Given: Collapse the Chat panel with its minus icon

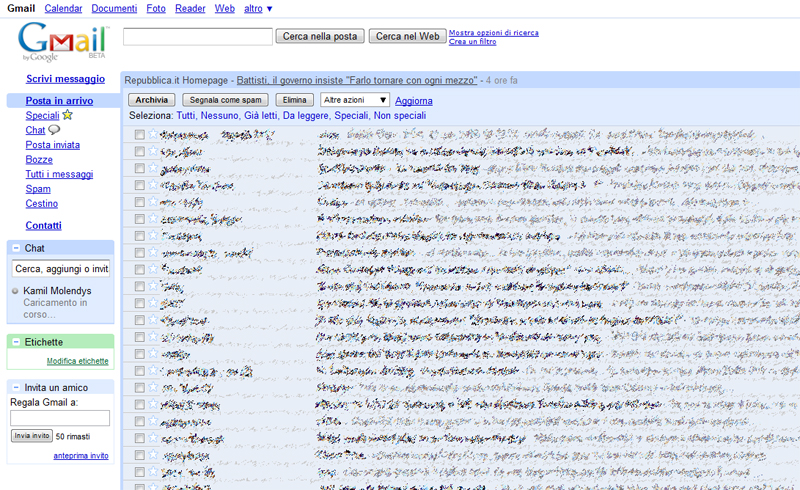Looking at the screenshot, I should 16,248.
